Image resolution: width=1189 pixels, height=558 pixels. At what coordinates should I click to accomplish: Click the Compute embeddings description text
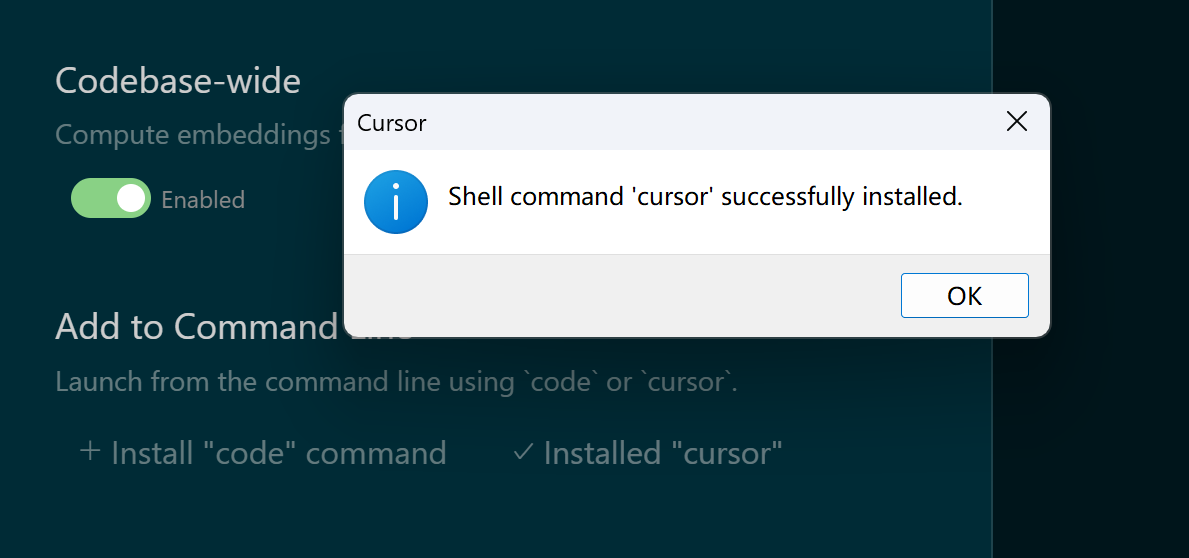pos(199,135)
